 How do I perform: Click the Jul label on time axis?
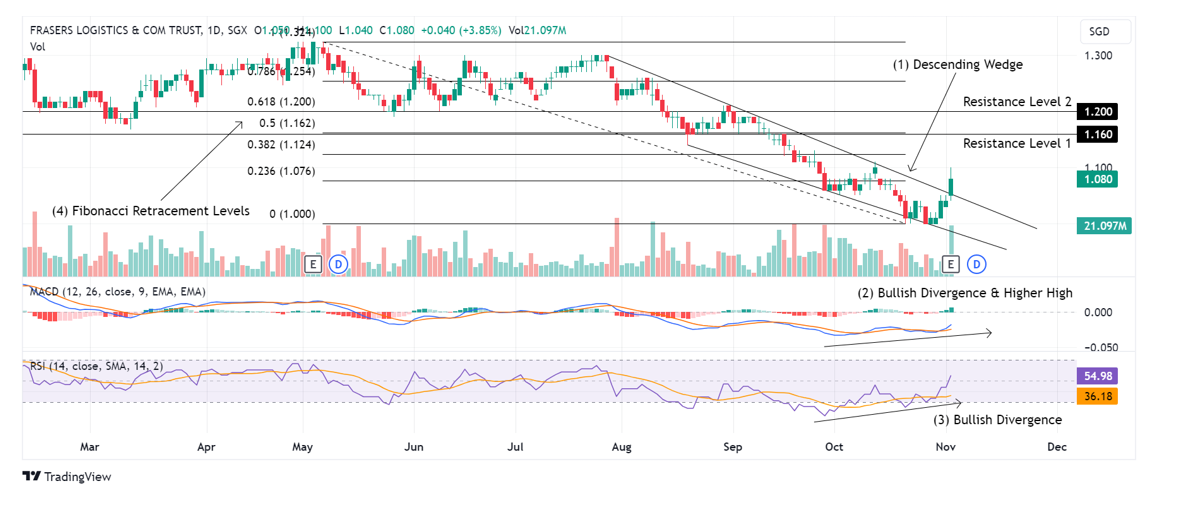[516, 447]
